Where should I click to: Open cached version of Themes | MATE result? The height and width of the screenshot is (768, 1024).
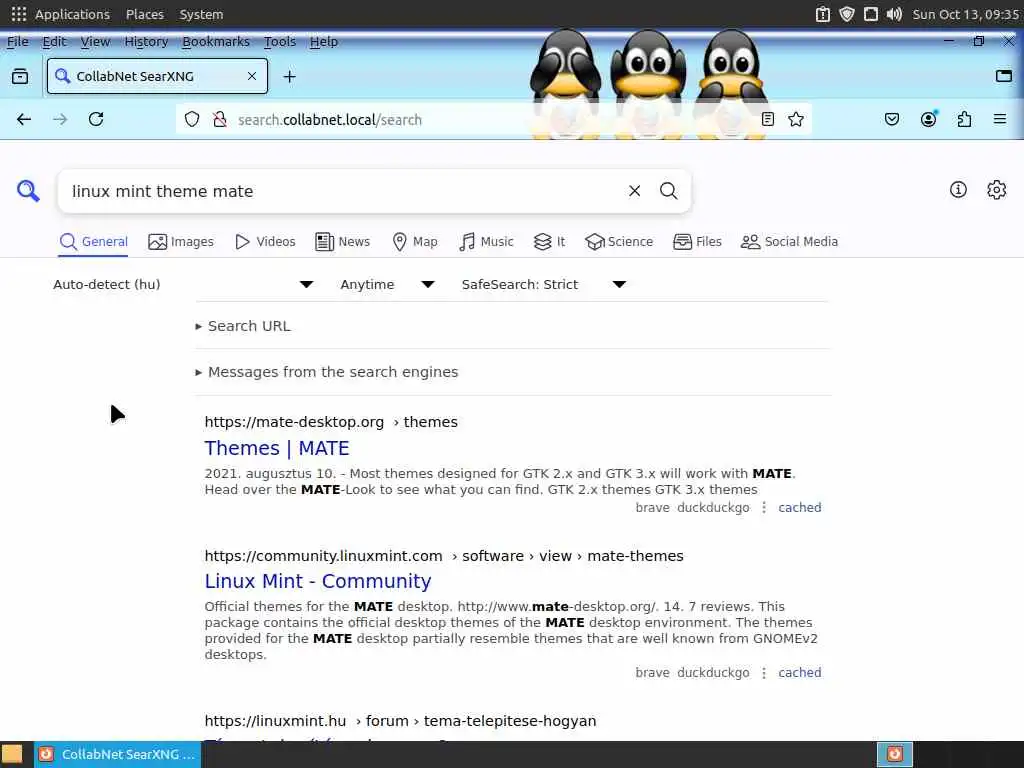click(800, 507)
